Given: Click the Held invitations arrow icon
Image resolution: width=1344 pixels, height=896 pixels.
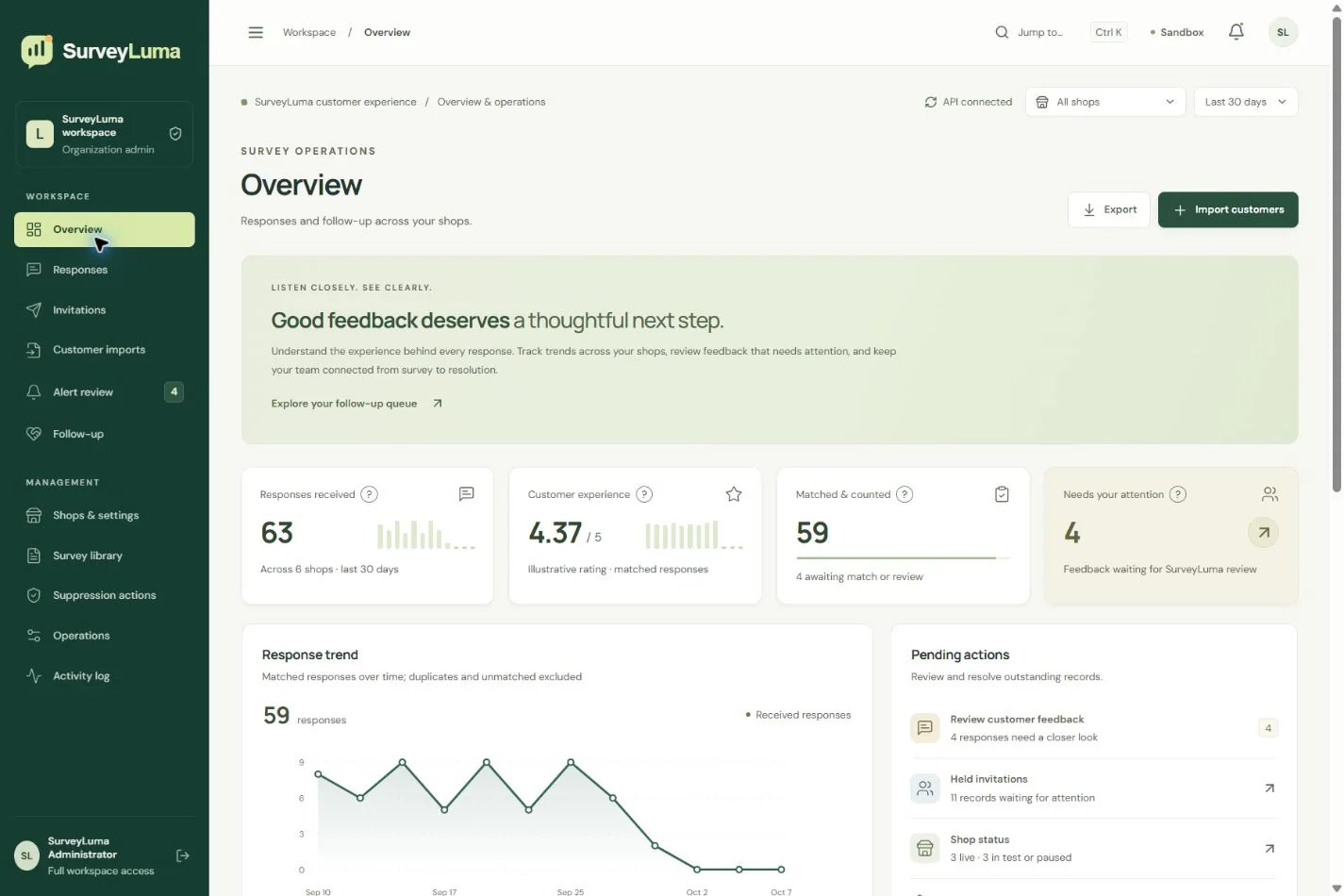Looking at the screenshot, I should click(x=1269, y=788).
